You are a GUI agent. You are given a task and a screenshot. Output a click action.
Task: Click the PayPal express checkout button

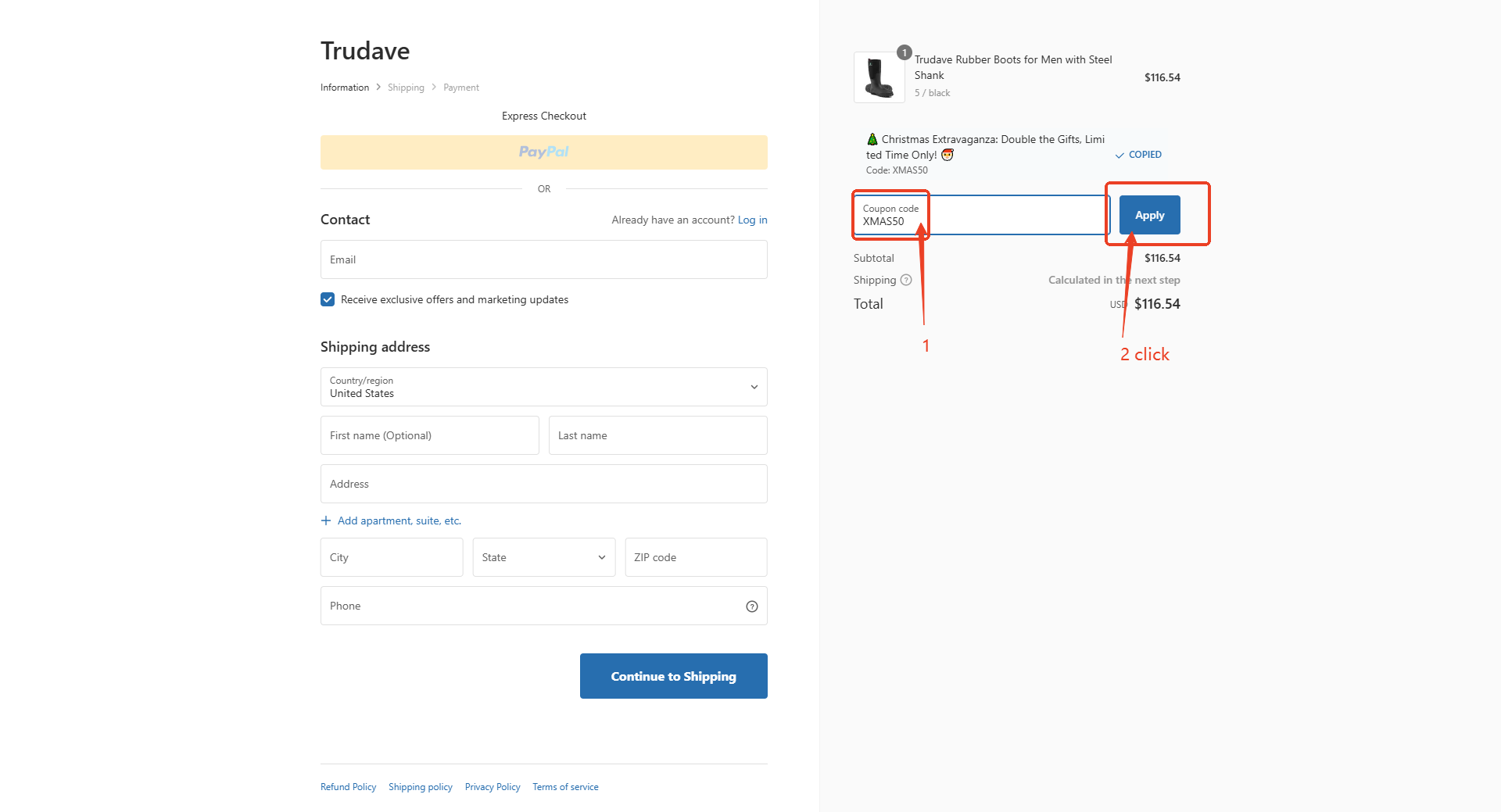[x=543, y=152]
